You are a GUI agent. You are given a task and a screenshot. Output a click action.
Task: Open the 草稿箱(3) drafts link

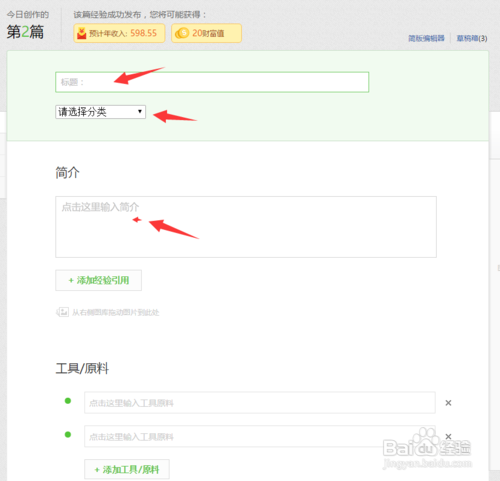472,38
